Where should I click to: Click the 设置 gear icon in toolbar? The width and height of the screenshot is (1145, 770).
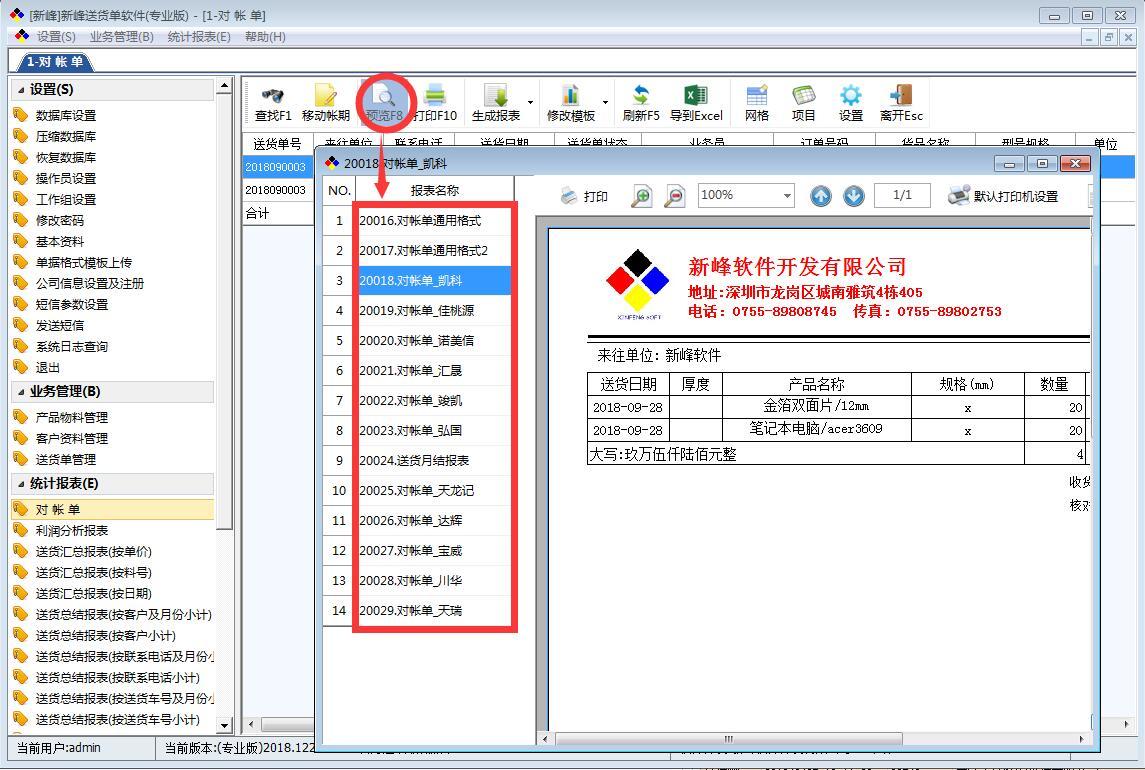coord(851,96)
